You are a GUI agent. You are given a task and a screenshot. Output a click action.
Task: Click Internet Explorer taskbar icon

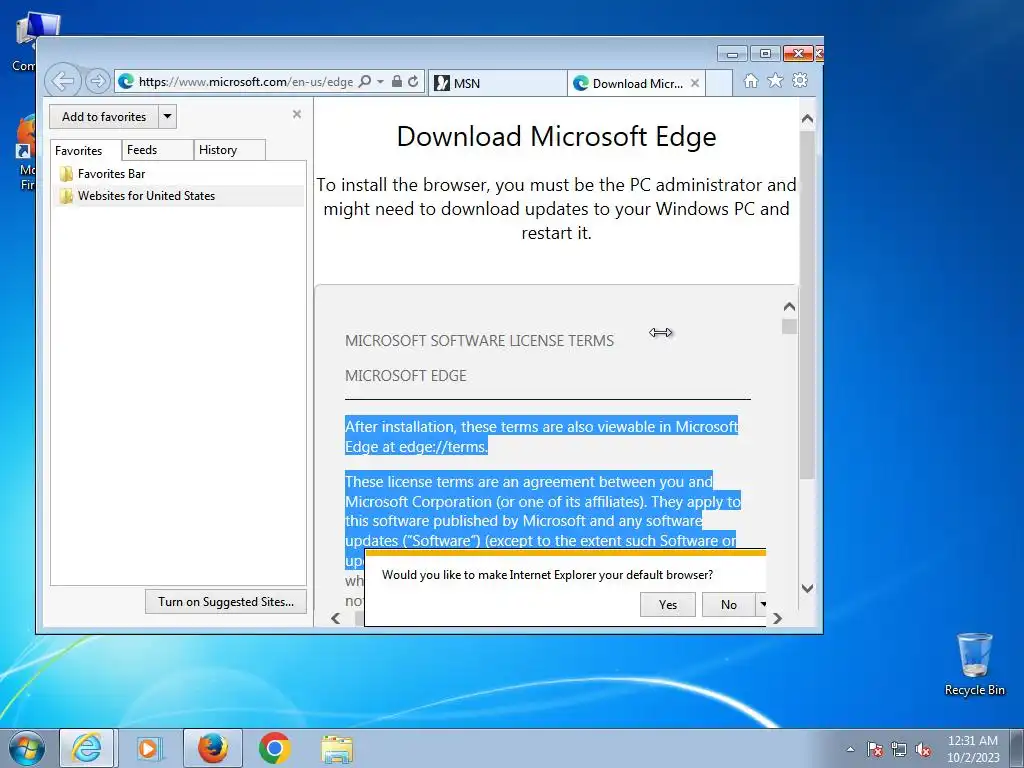click(x=87, y=748)
